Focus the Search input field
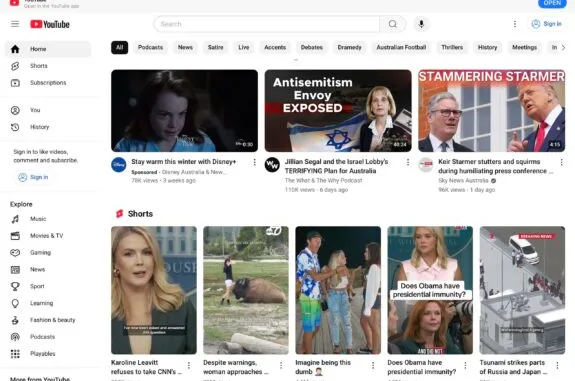Viewport: 575px width, 381px height. [x=267, y=24]
